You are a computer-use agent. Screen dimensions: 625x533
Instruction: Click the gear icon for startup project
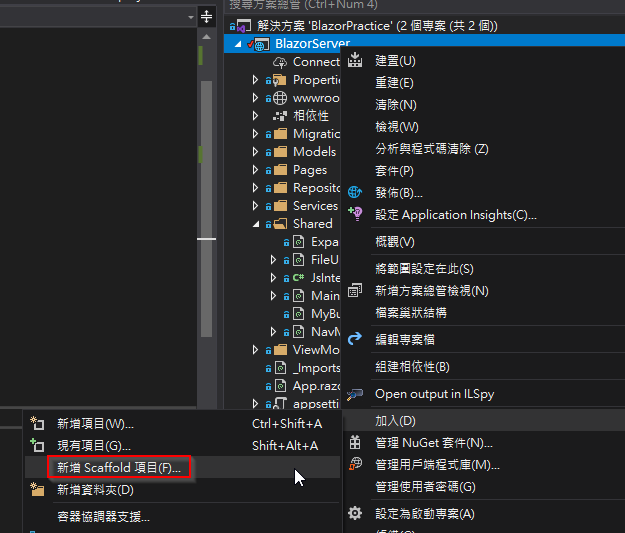coord(355,513)
